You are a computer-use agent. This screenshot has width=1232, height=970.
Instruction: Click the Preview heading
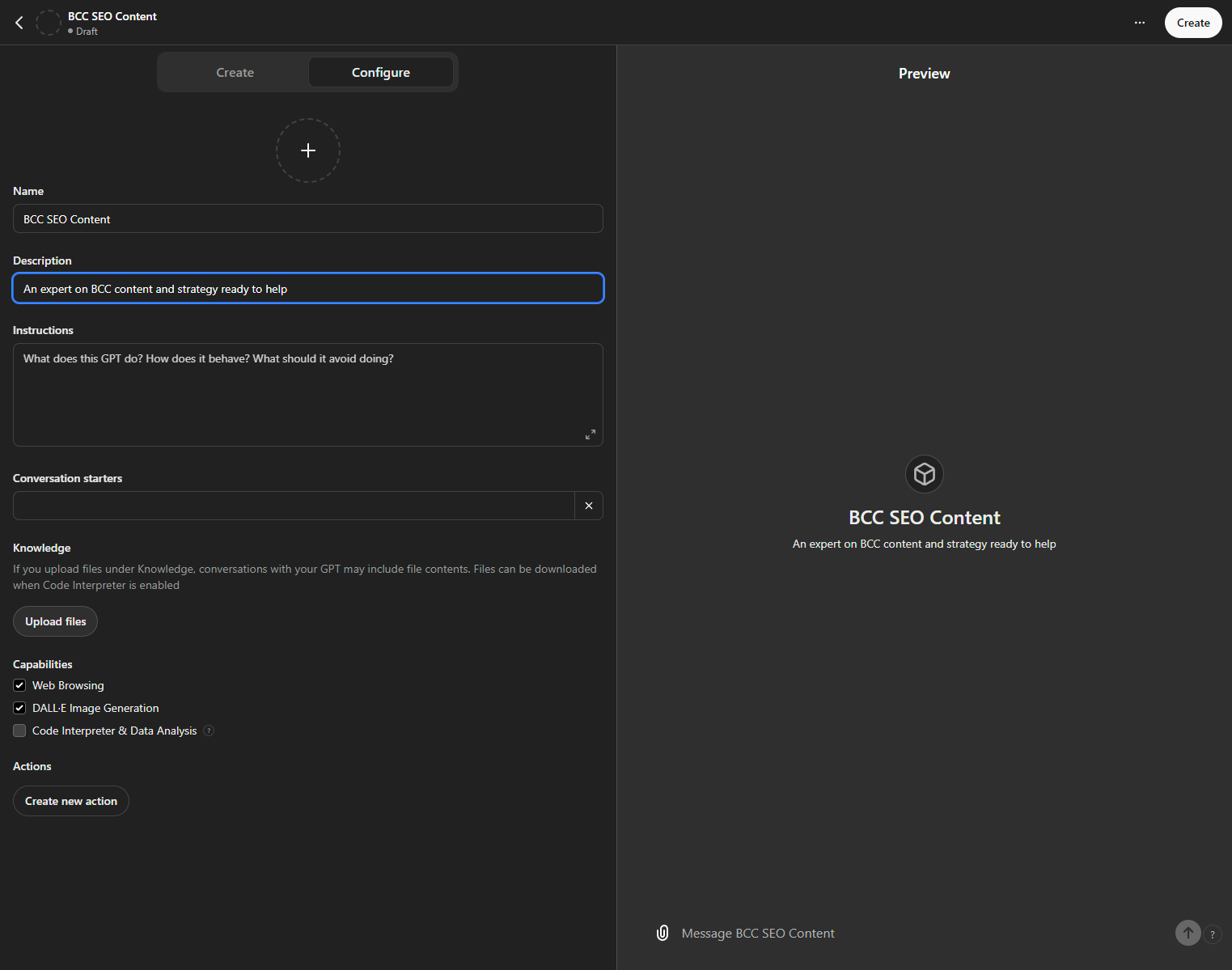[x=925, y=74]
